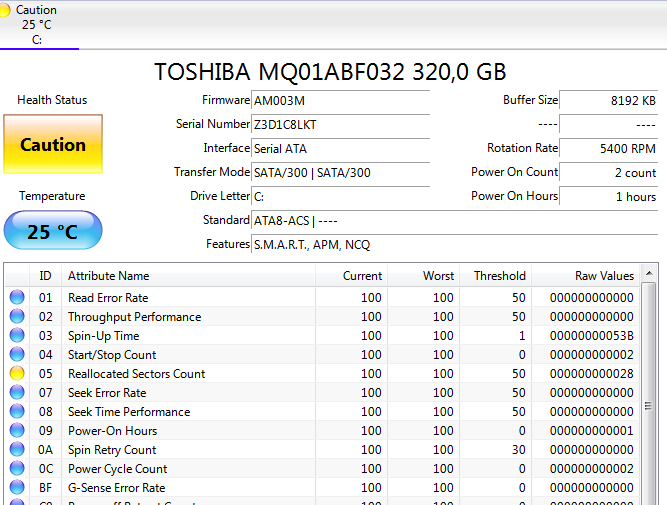
Task: Click blue status icon for Read Error Rate
Action: coord(17,297)
